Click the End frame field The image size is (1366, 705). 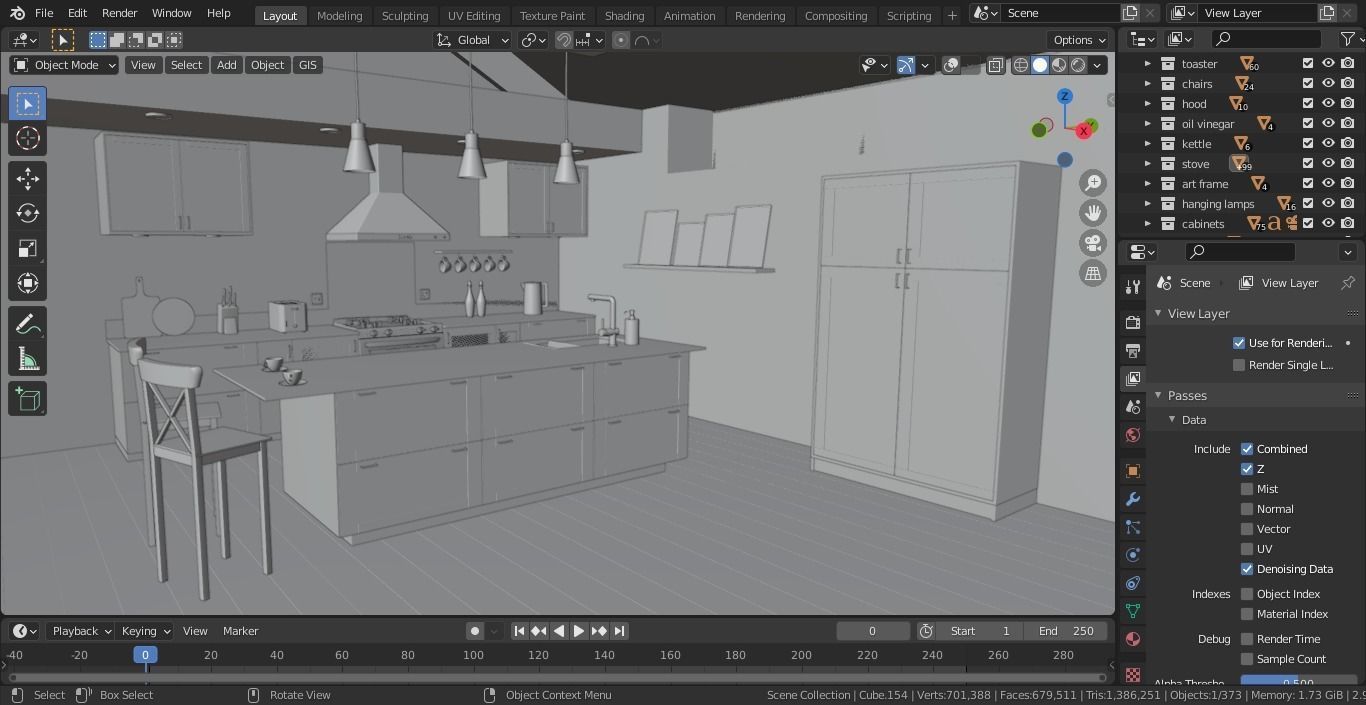(1065, 631)
